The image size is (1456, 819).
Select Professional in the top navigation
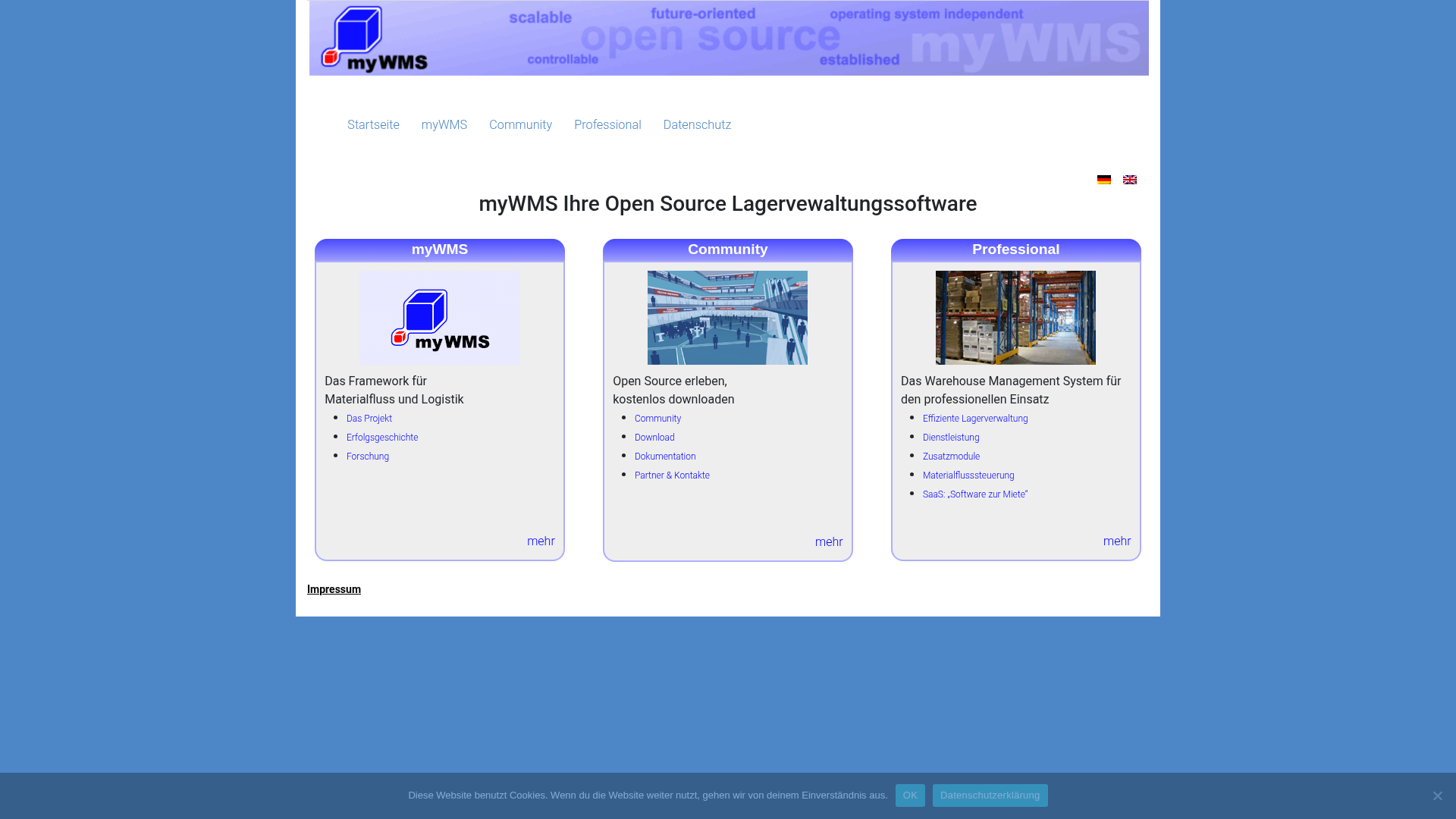point(607,124)
